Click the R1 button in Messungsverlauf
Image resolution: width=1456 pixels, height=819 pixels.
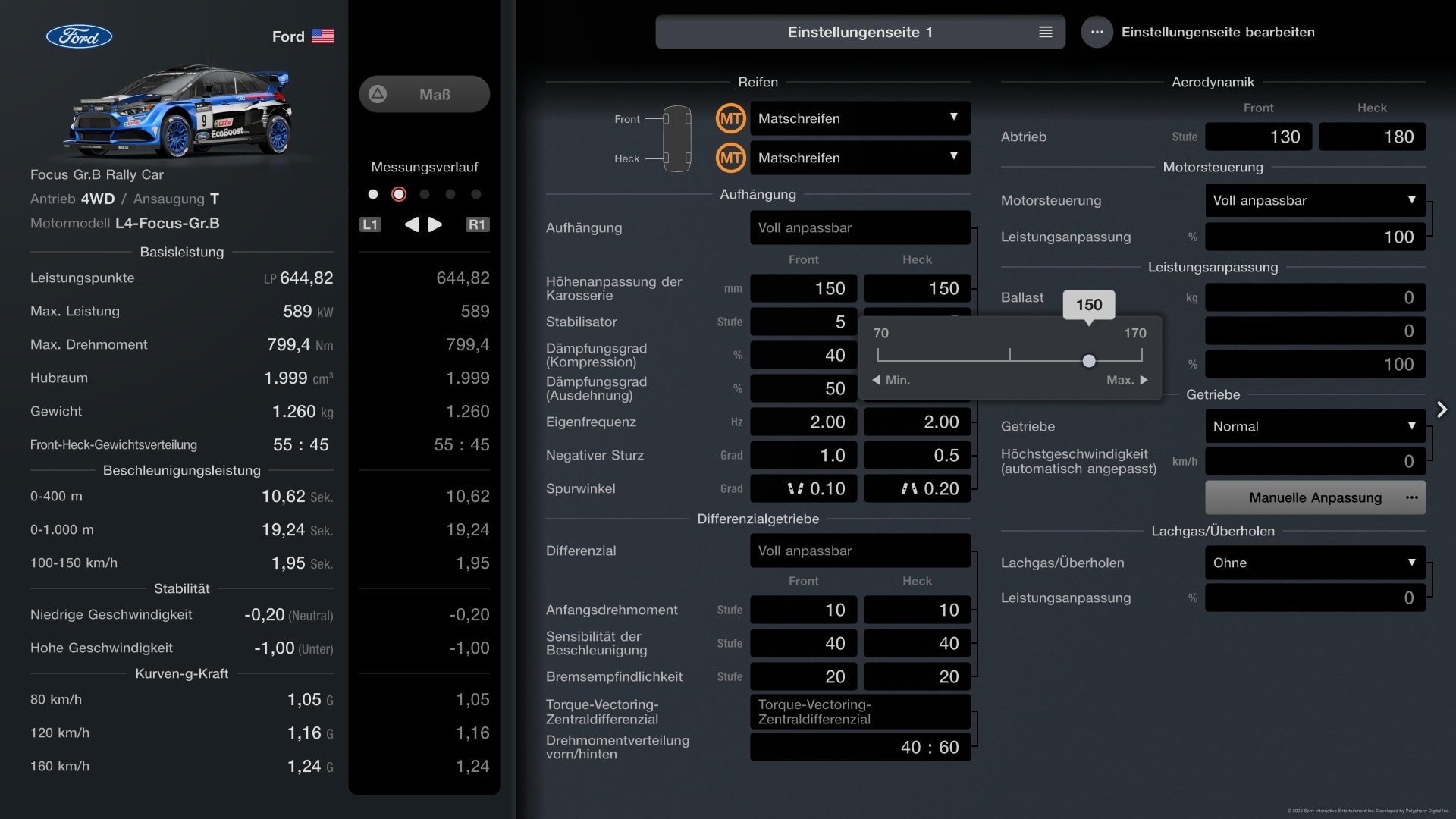point(478,223)
